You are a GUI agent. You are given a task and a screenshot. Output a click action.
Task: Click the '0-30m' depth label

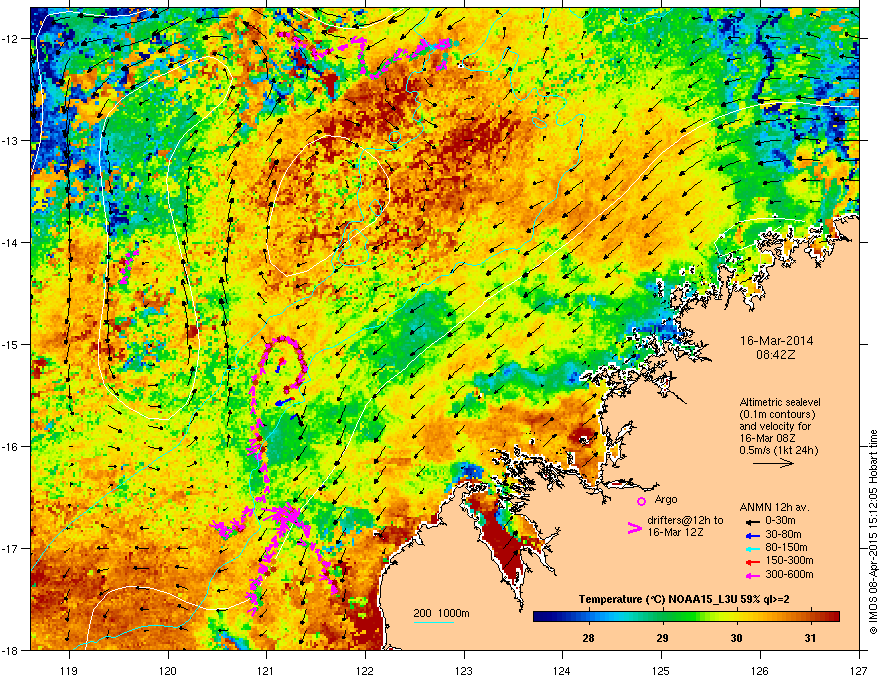point(780,521)
